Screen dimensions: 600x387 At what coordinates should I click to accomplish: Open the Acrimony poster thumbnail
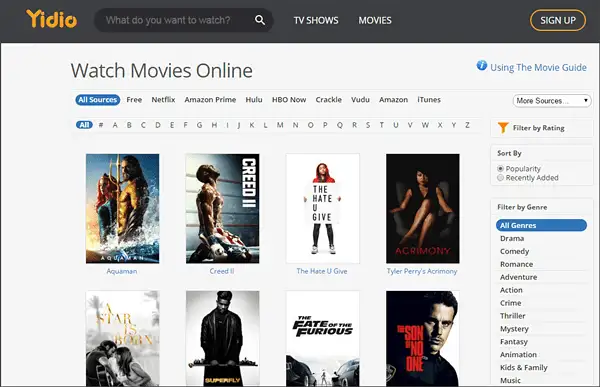(422, 208)
